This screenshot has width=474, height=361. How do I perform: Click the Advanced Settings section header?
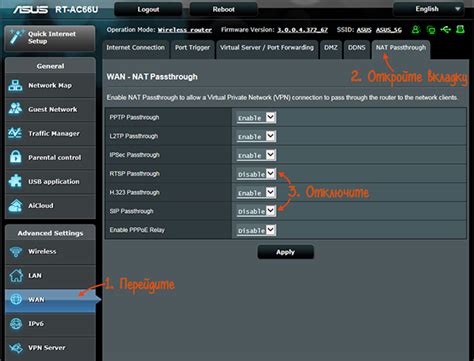pyautogui.click(x=50, y=233)
